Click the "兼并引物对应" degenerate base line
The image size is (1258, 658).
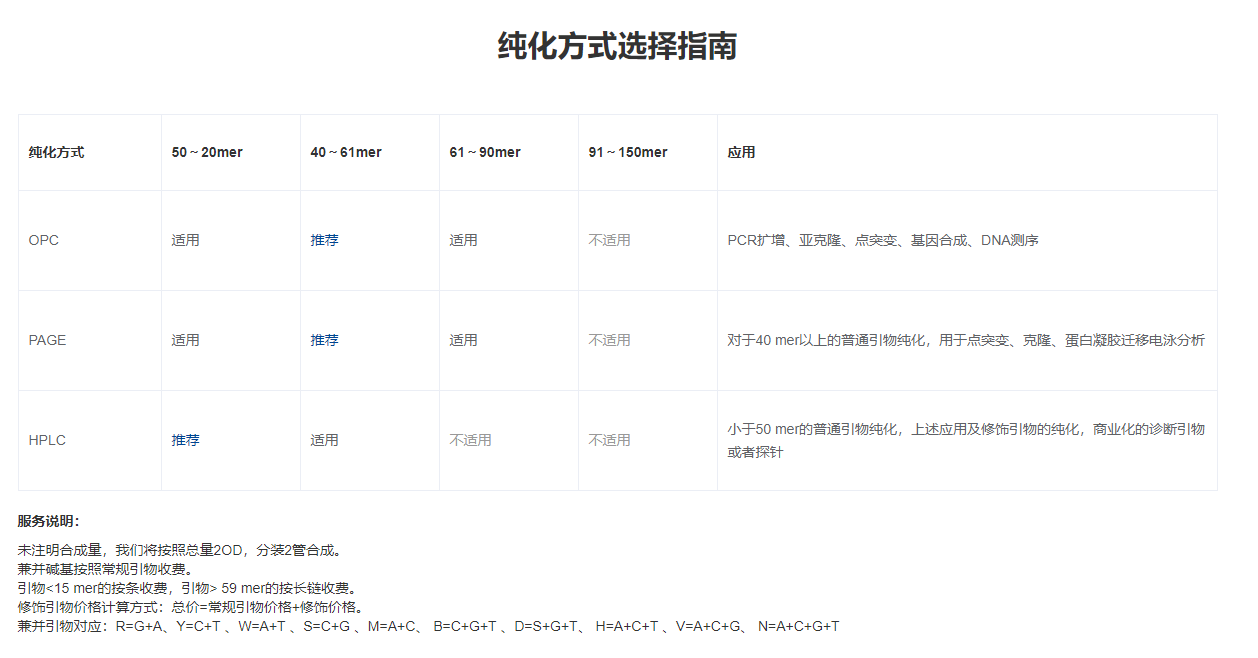[x=428, y=627]
